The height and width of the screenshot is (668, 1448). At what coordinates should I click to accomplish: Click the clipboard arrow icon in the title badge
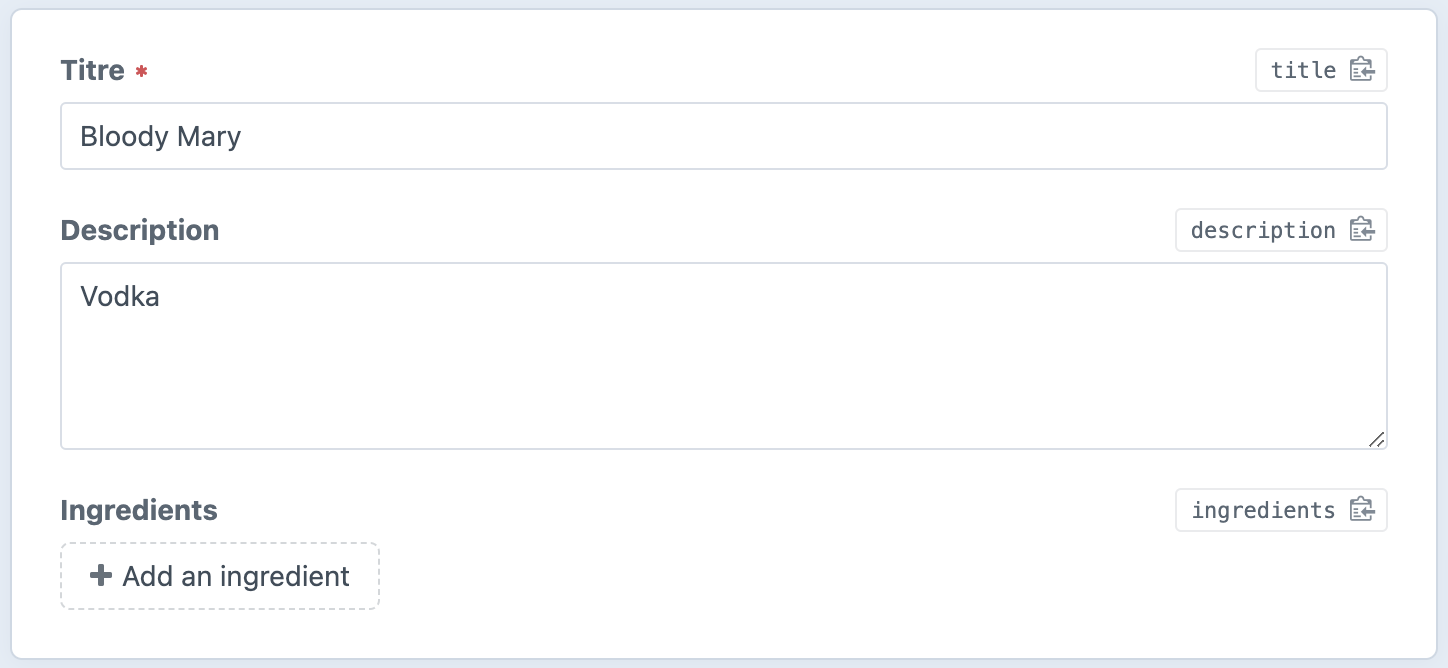coord(1362,70)
